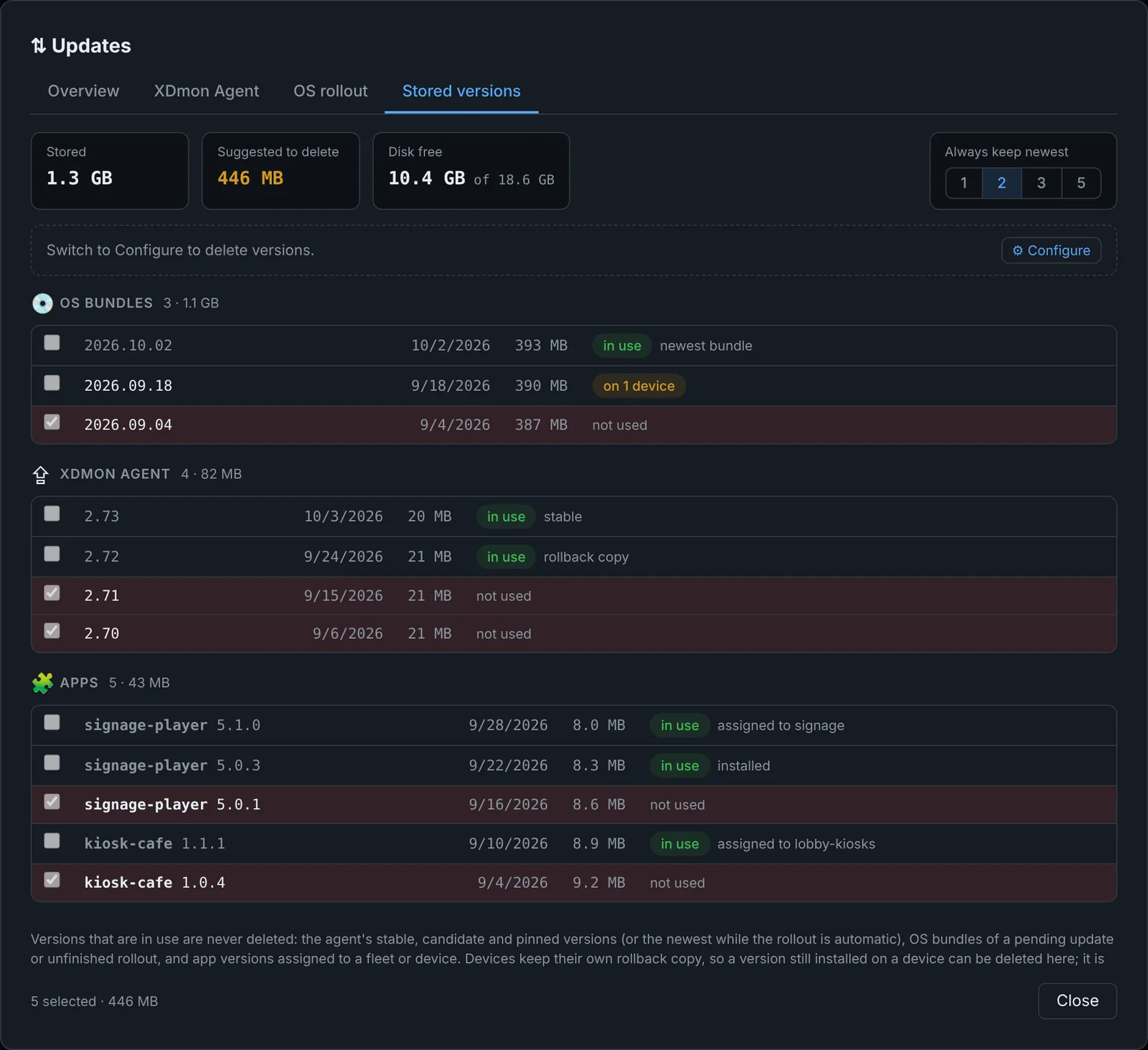Click 'assigned to lobby-kiosks' note

coord(796,844)
